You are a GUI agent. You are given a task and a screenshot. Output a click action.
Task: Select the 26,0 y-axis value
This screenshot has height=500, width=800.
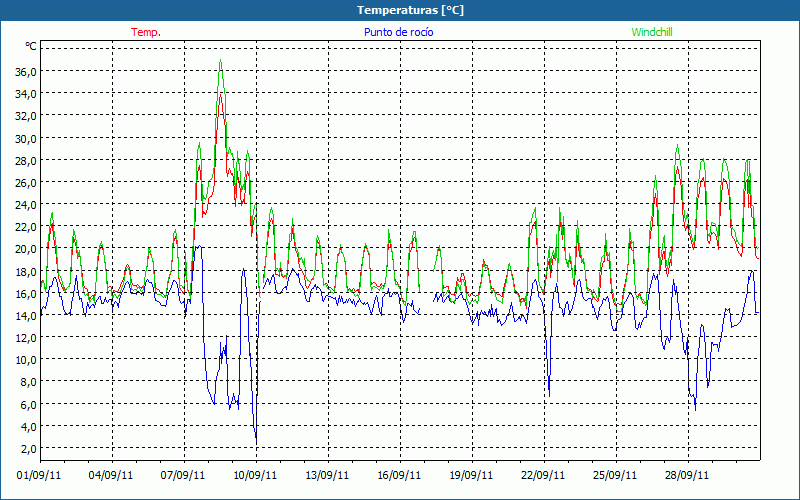(x=26, y=182)
